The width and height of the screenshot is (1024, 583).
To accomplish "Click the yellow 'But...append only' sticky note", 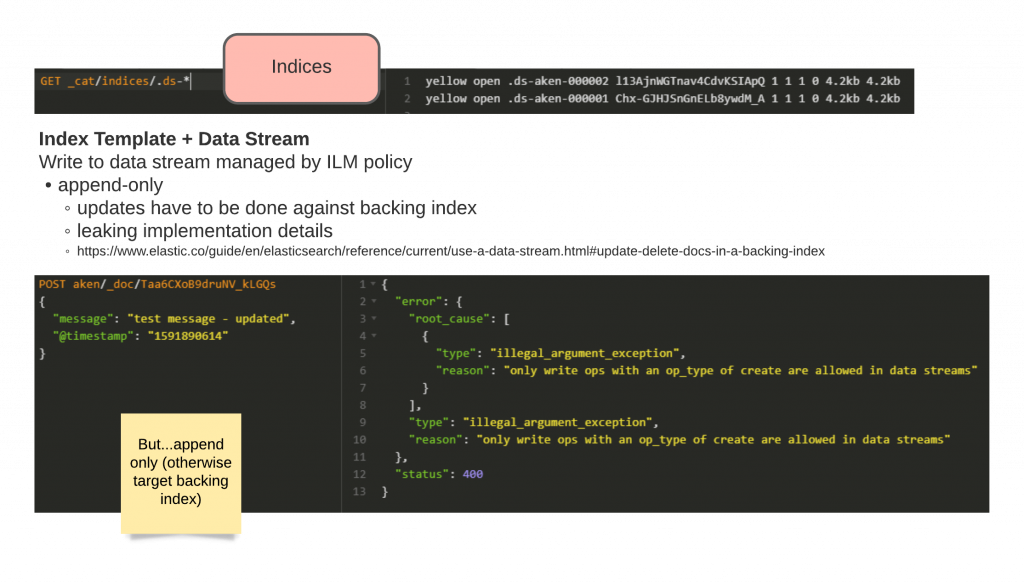I will (x=181, y=473).
